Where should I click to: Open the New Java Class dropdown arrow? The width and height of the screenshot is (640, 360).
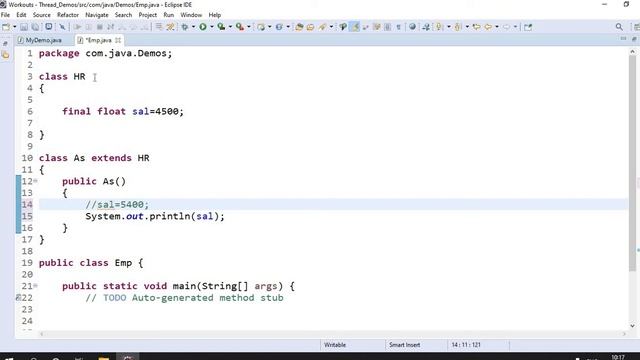point(288,27)
